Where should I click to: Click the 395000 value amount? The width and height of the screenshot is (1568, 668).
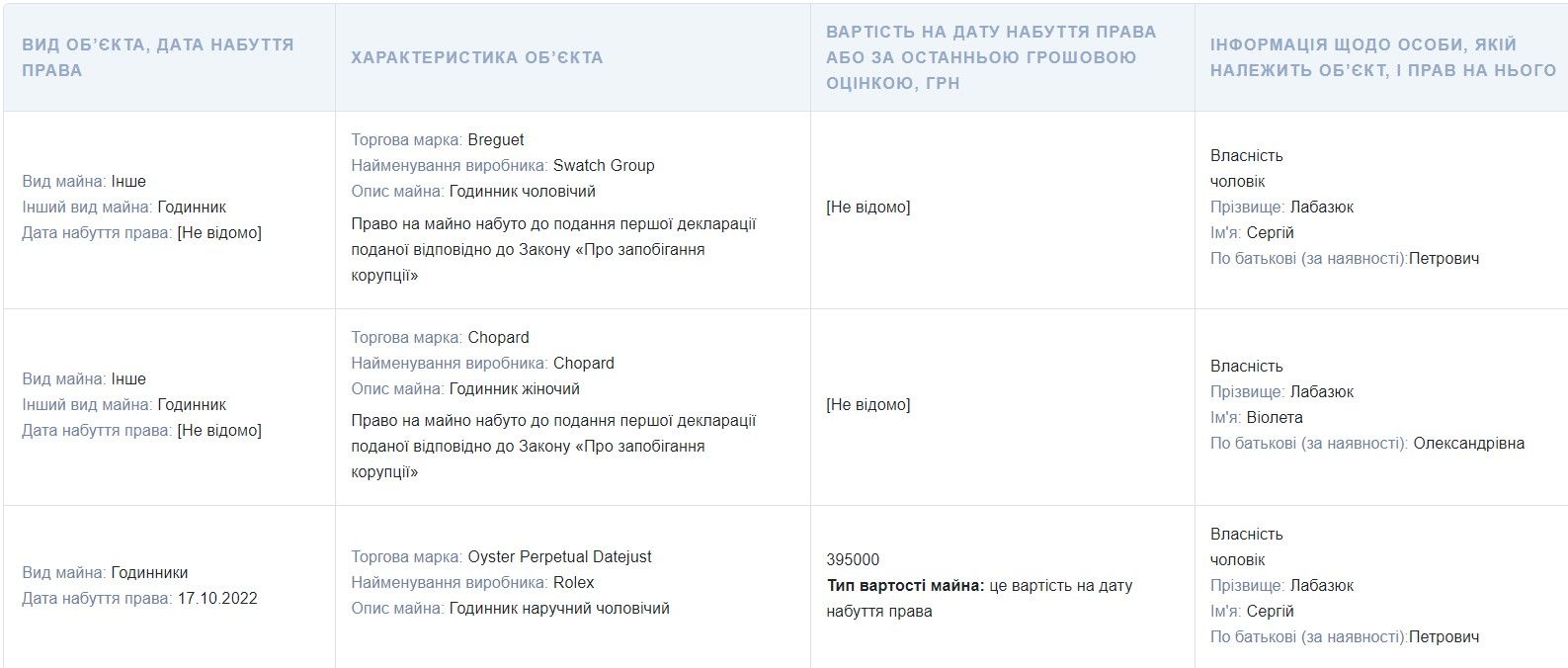pos(853,559)
